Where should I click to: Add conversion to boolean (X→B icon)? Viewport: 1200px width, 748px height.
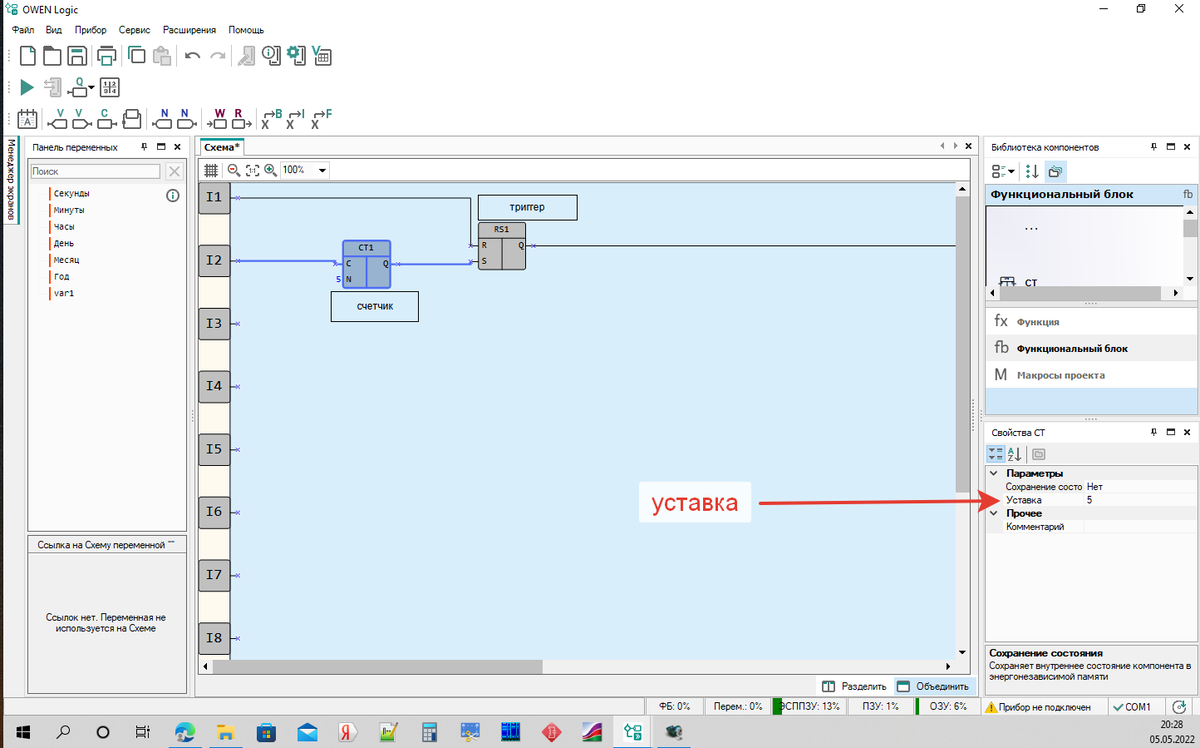click(x=272, y=119)
